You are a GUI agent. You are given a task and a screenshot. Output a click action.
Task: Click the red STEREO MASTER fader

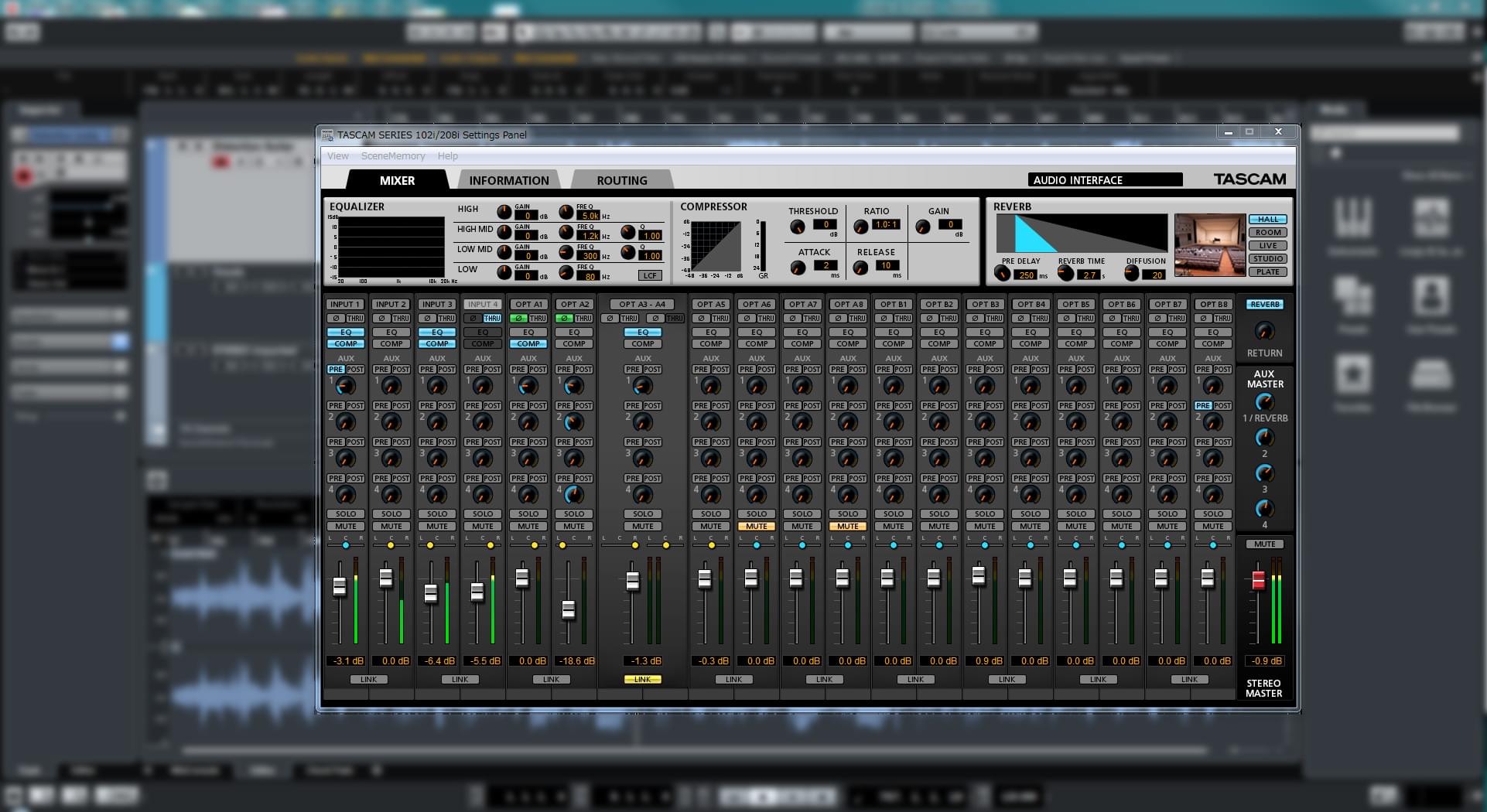click(1258, 580)
